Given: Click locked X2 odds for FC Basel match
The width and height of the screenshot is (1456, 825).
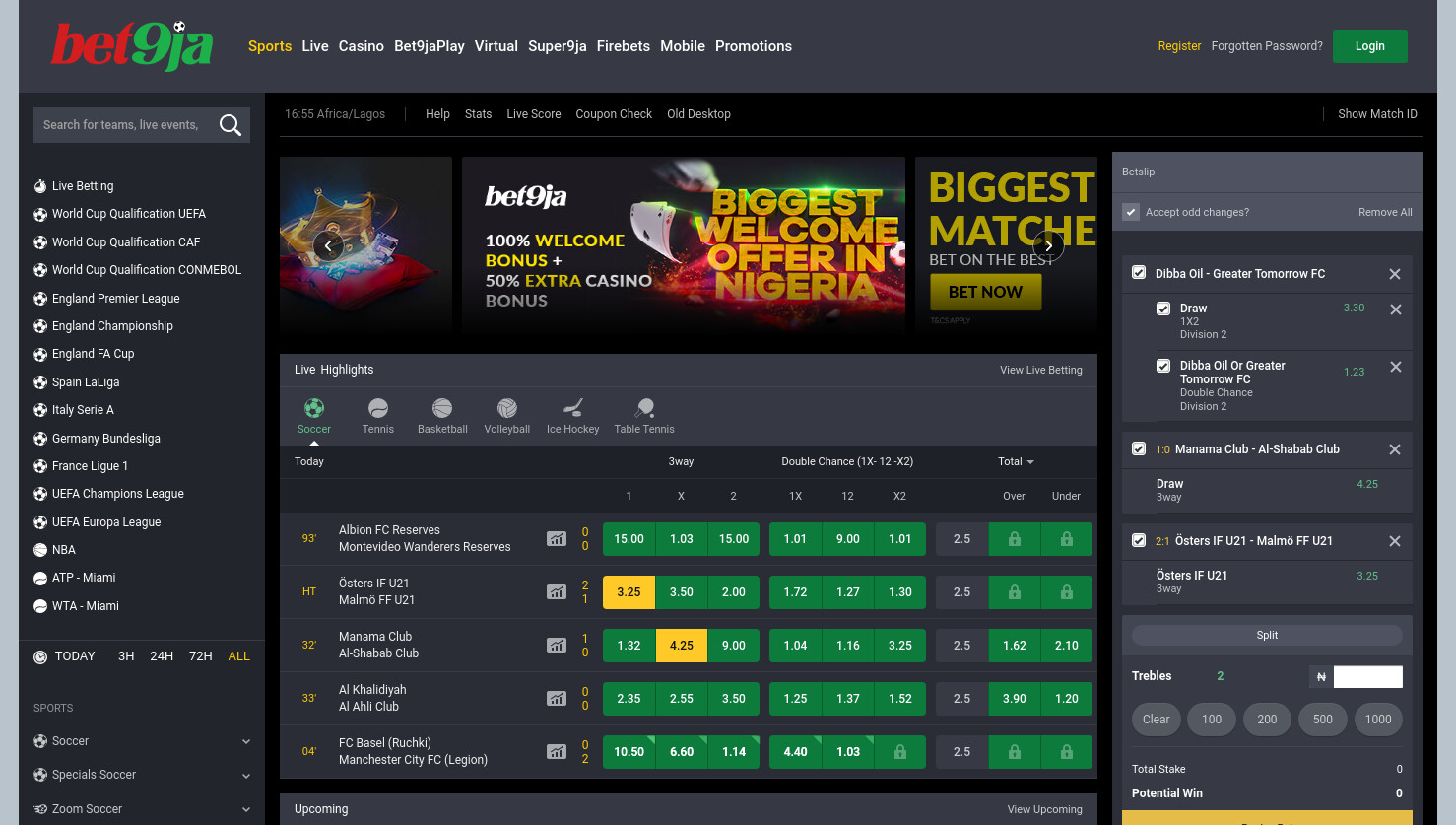Looking at the screenshot, I should pyautogui.click(x=900, y=752).
